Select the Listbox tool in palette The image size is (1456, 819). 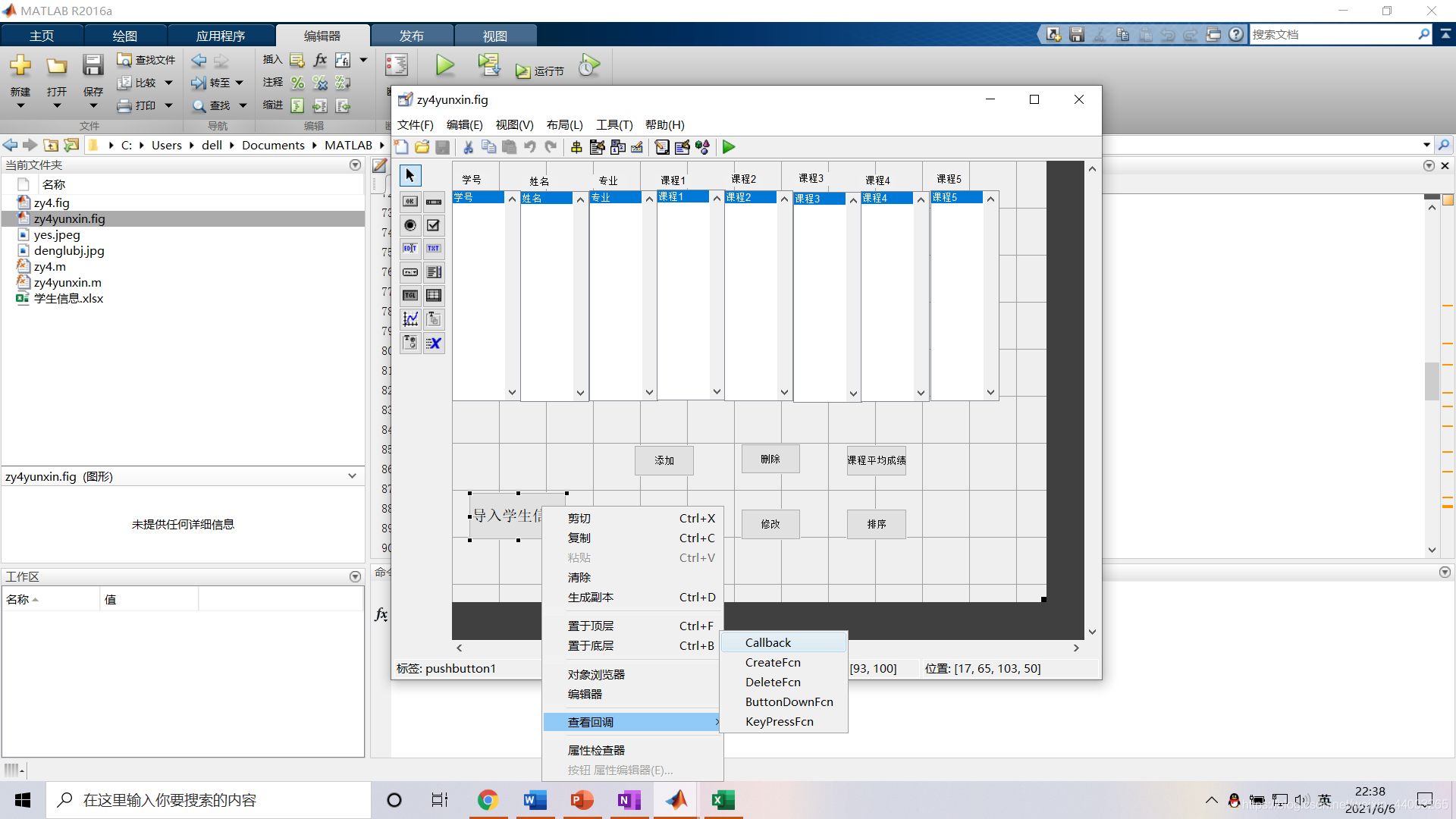[x=434, y=272]
